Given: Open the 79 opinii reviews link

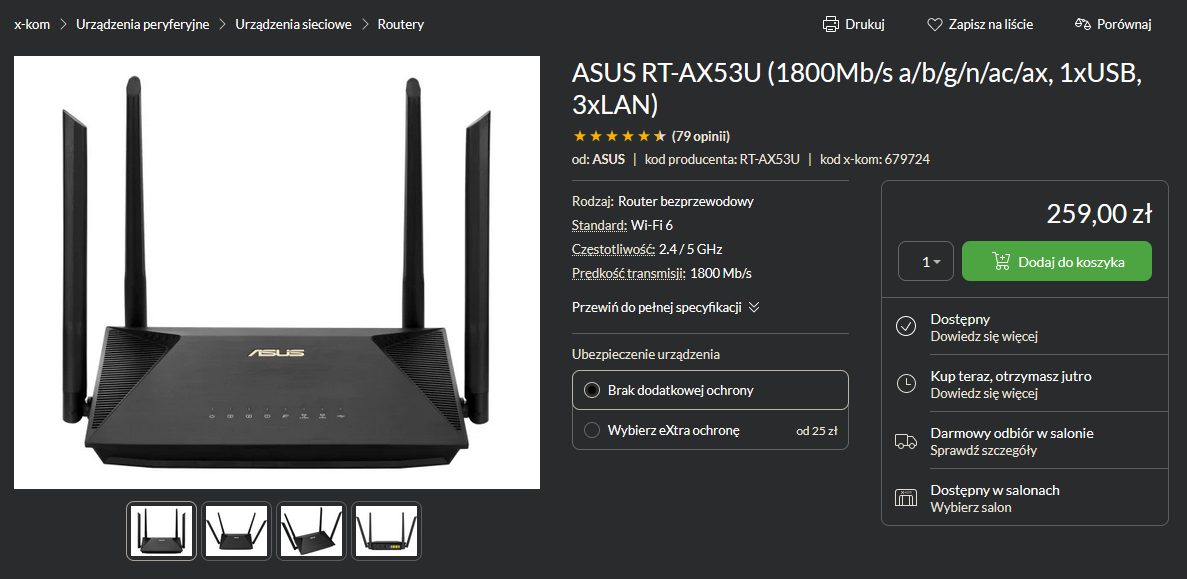Looking at the screenshot, I should tap(701, 136).
